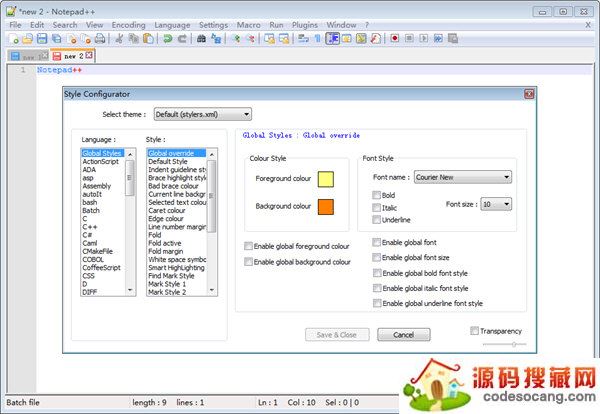Click the green Undo arrow icon

point(168,39)
